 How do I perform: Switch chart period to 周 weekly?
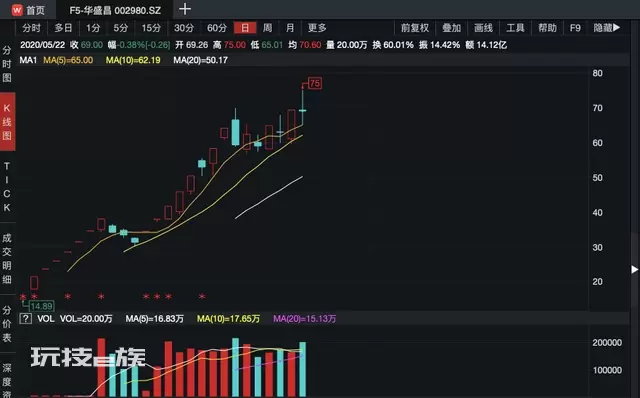pyautogui.click(x=267, y=28)
